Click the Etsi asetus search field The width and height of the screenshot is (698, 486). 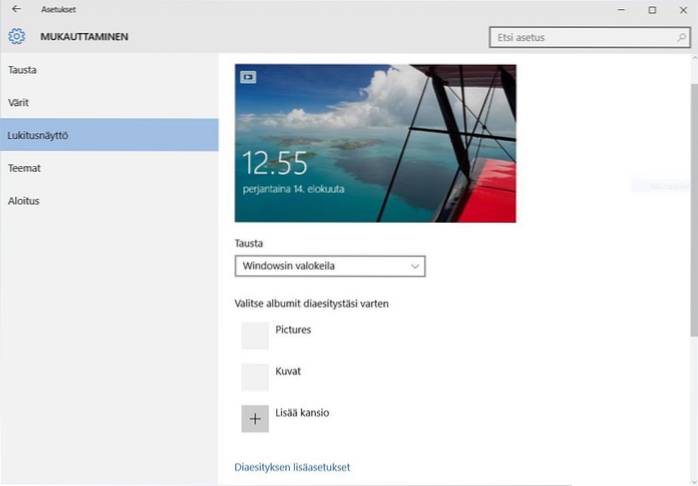(580, 38)
